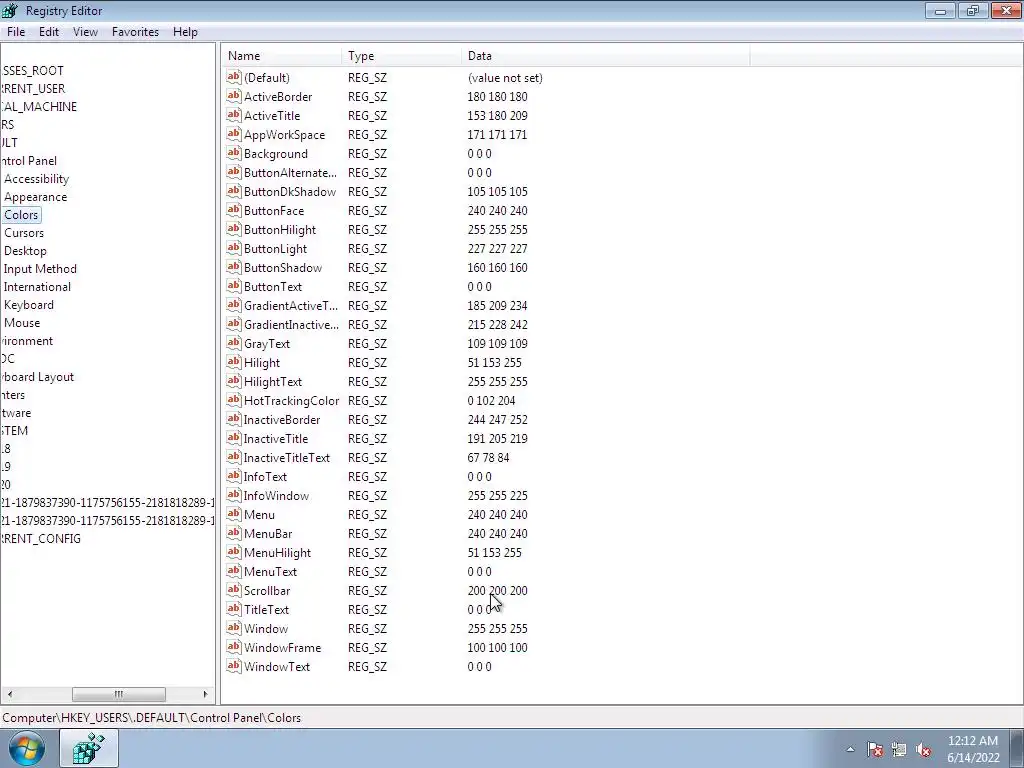Click the tree pane horizontal scrollbar thumb
This screenshot has height=768, width=1024.
tap(118, 694)
